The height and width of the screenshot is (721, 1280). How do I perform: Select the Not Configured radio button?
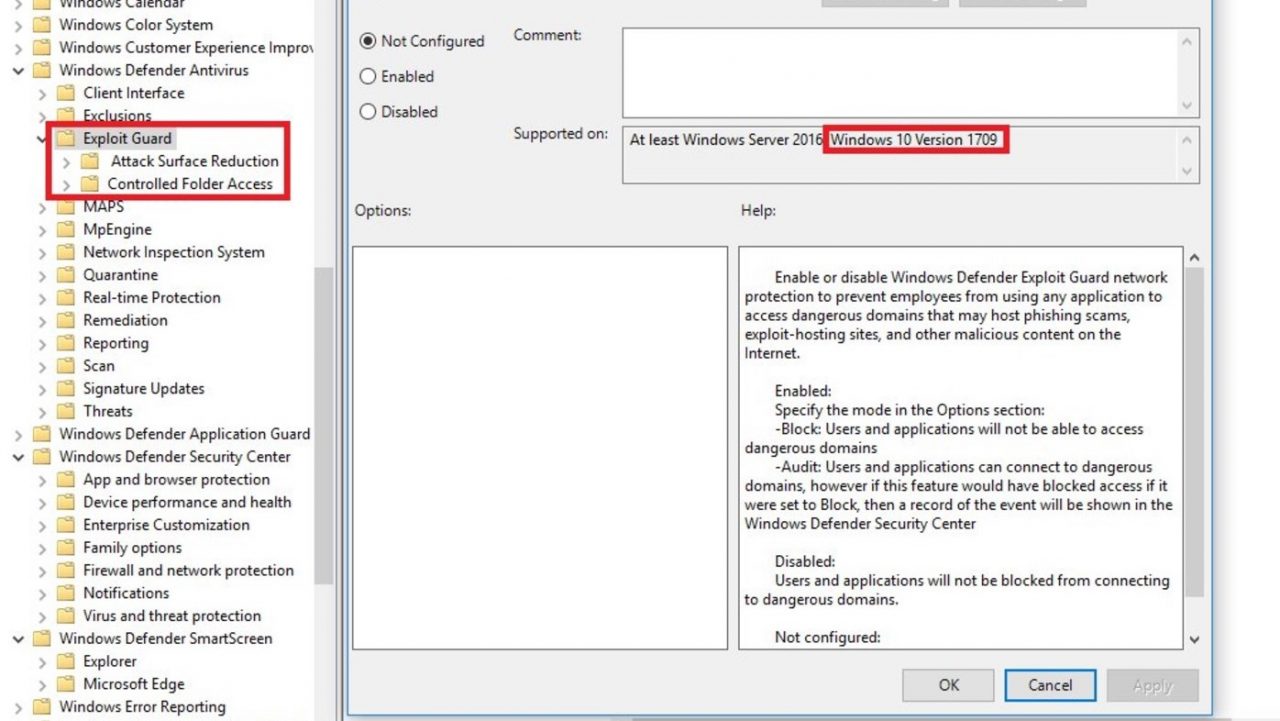click(x=368, y=41)
